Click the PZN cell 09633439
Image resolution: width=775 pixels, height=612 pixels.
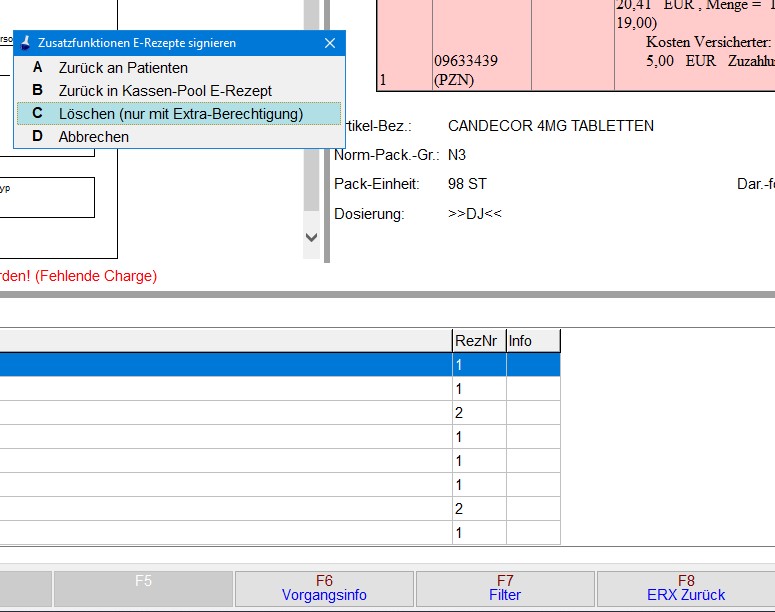point(466,69)
